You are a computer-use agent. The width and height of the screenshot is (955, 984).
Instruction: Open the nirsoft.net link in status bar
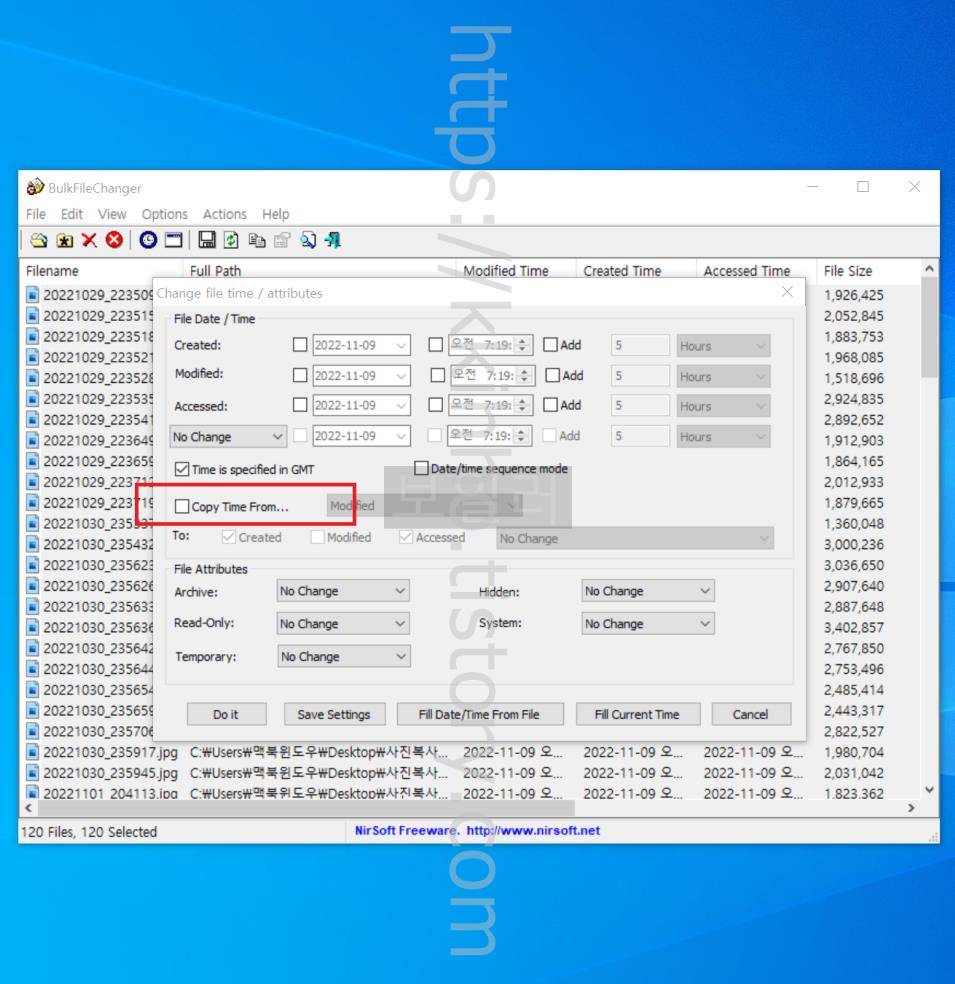[x=533, y=830]
